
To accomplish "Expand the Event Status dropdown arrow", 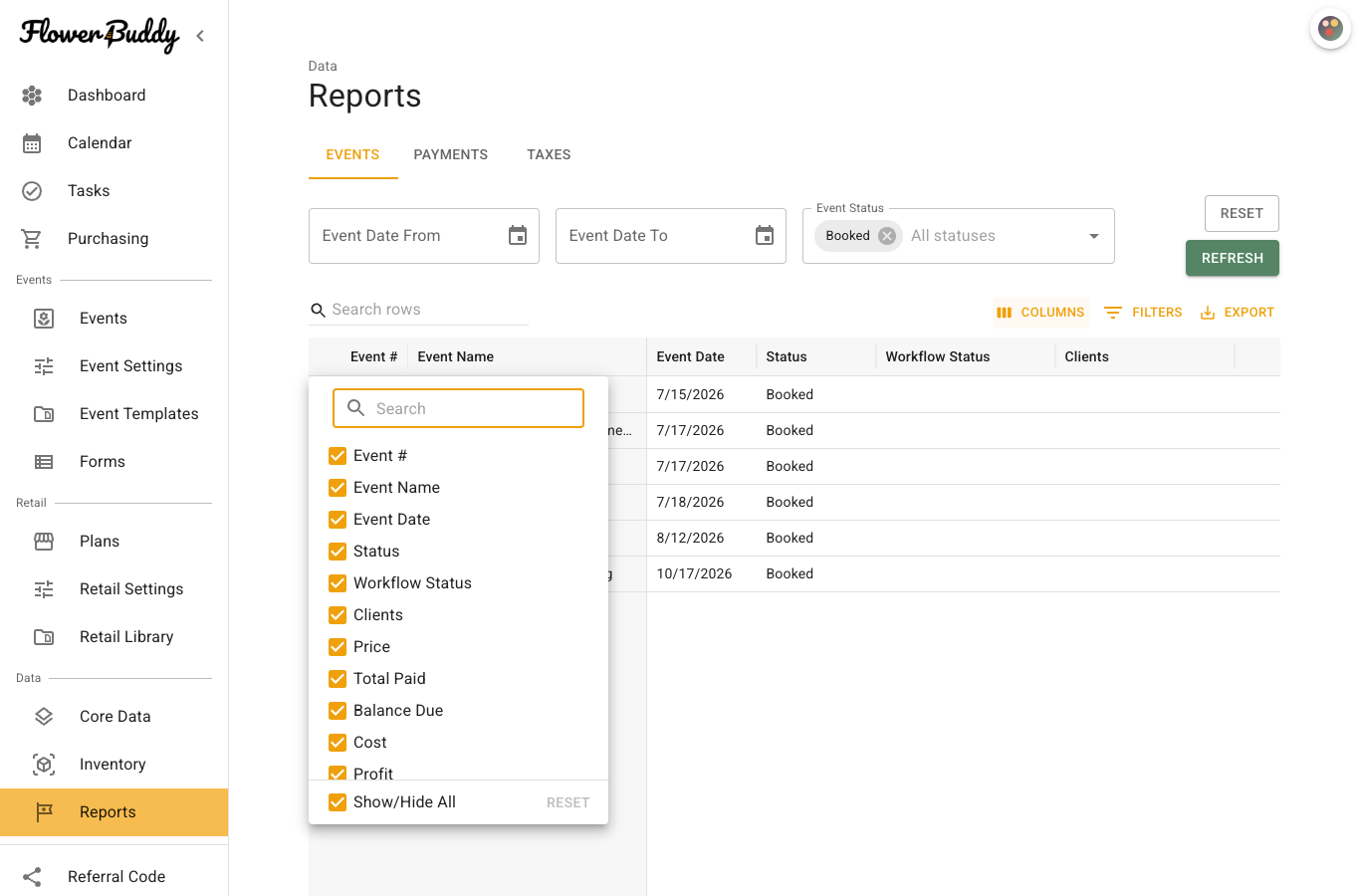I will pos(1094,236).
